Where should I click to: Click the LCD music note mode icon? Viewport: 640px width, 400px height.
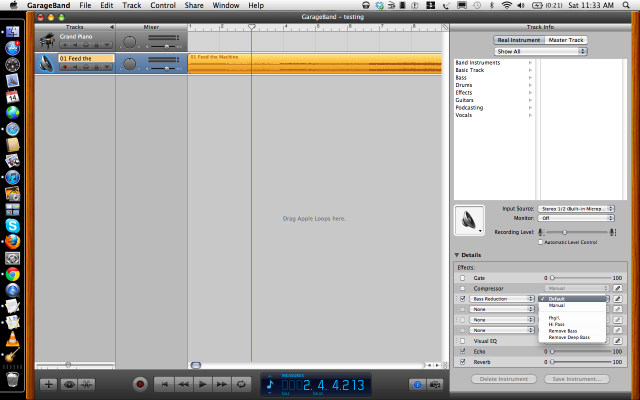click(270, 384)
